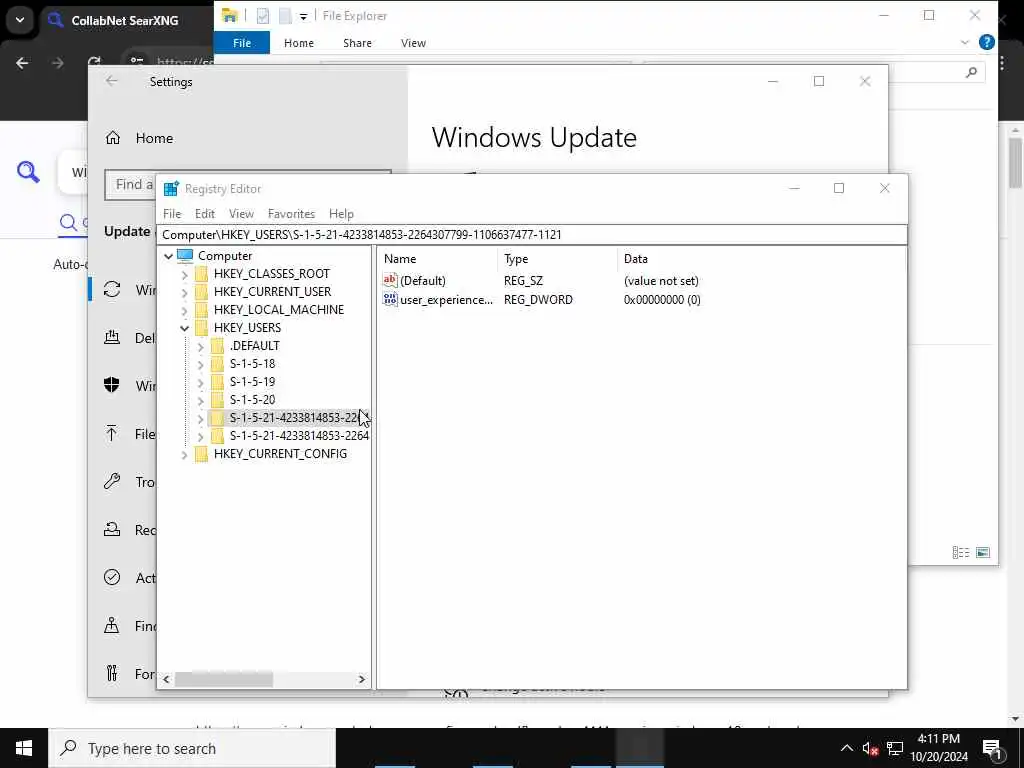Select the S-1-5-19 key
The width and height of the screenshot is (1024, 768).
(252, 381)
